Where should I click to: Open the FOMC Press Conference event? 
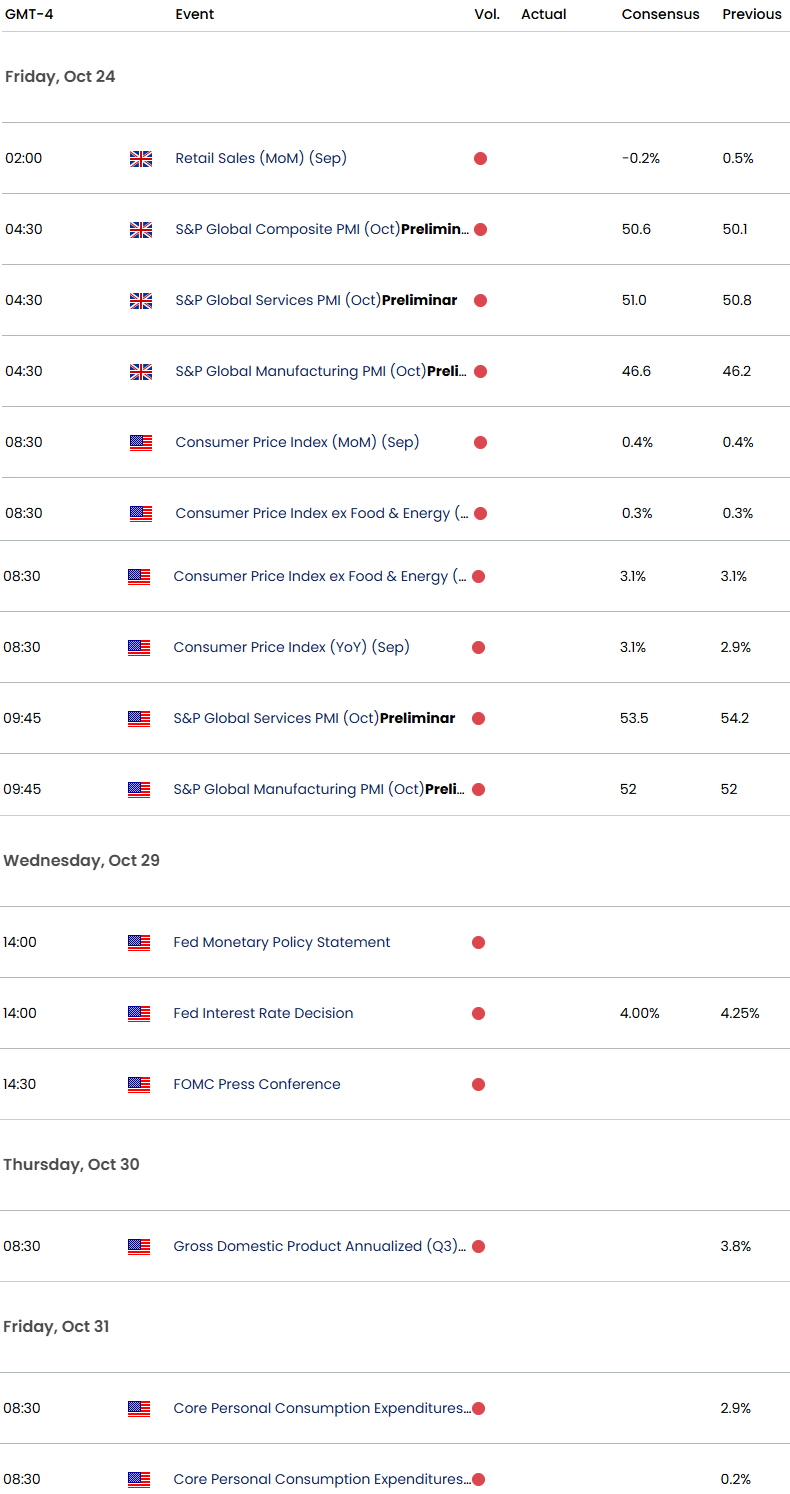[x=257, y=1084]
